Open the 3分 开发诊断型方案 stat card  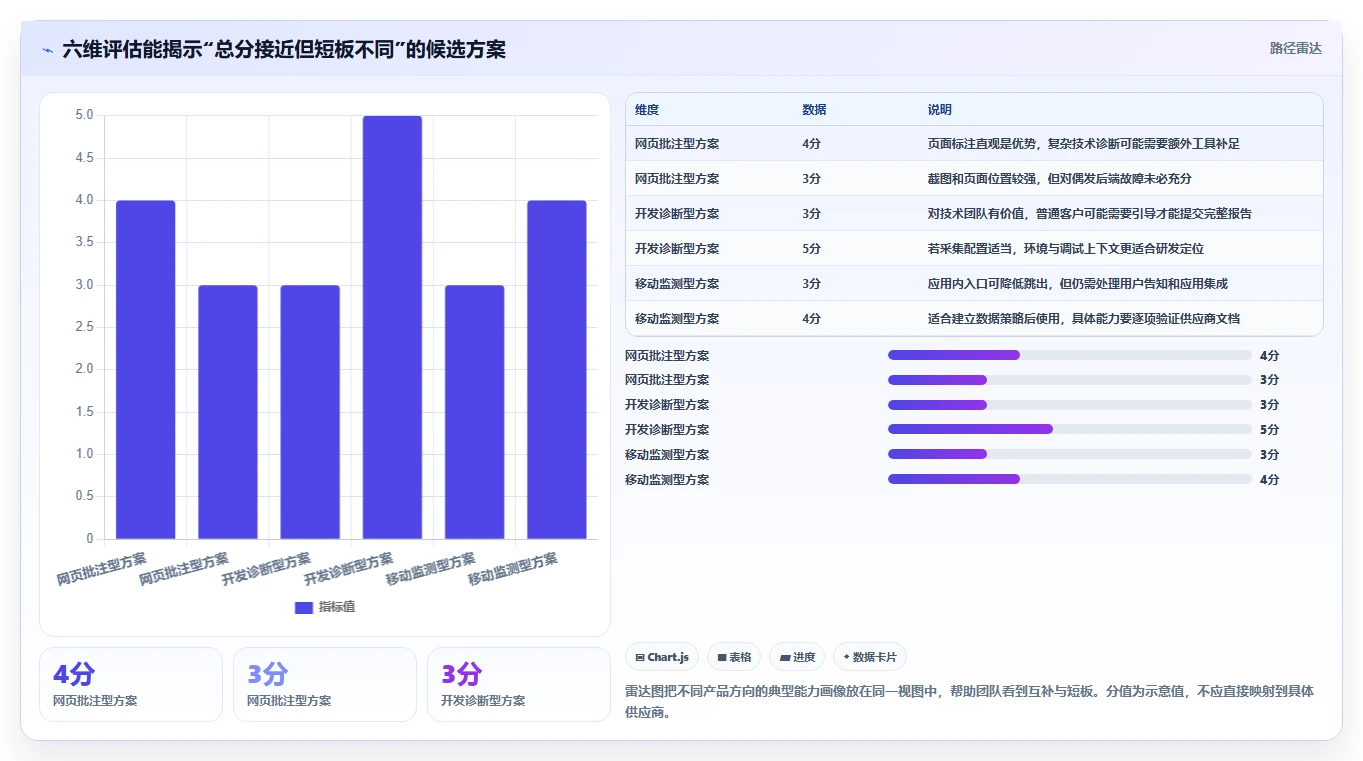point(519,684)
